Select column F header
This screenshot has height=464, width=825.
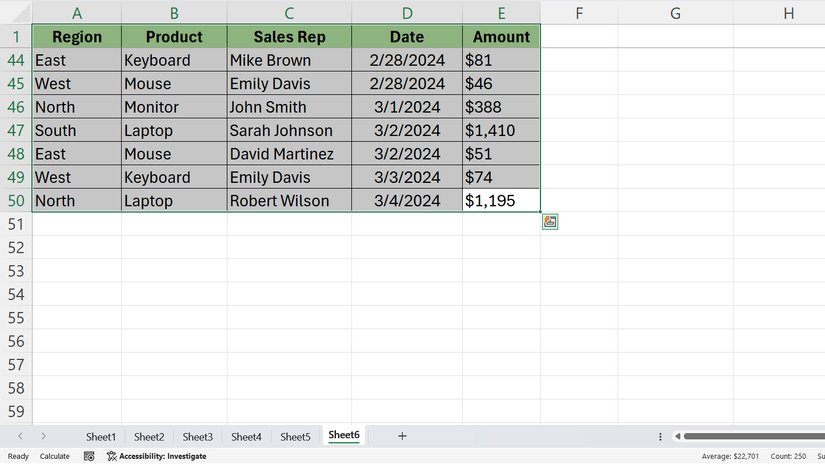[578, 13]
